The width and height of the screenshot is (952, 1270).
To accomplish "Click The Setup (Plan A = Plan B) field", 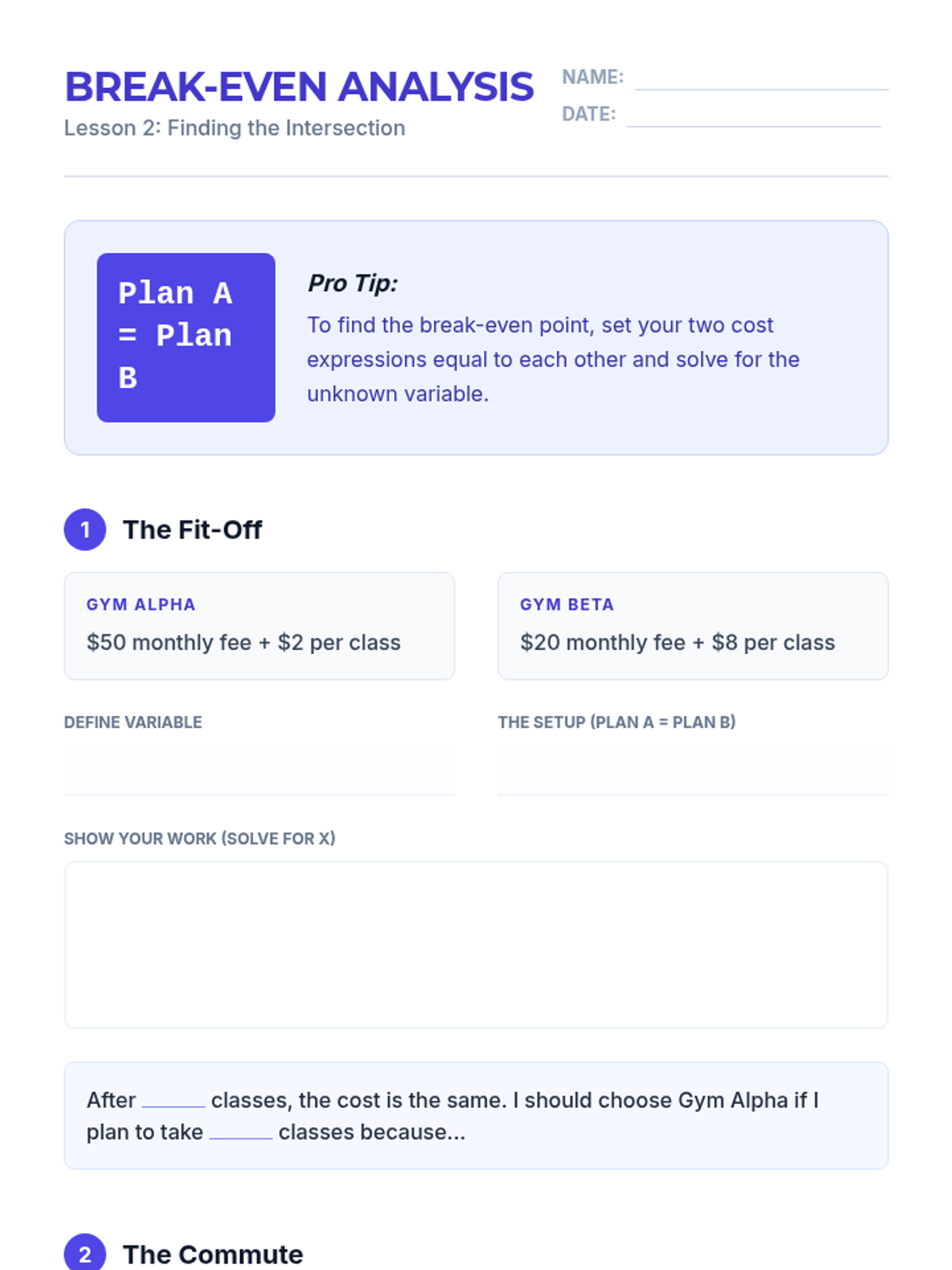I will tap(693, 770).
